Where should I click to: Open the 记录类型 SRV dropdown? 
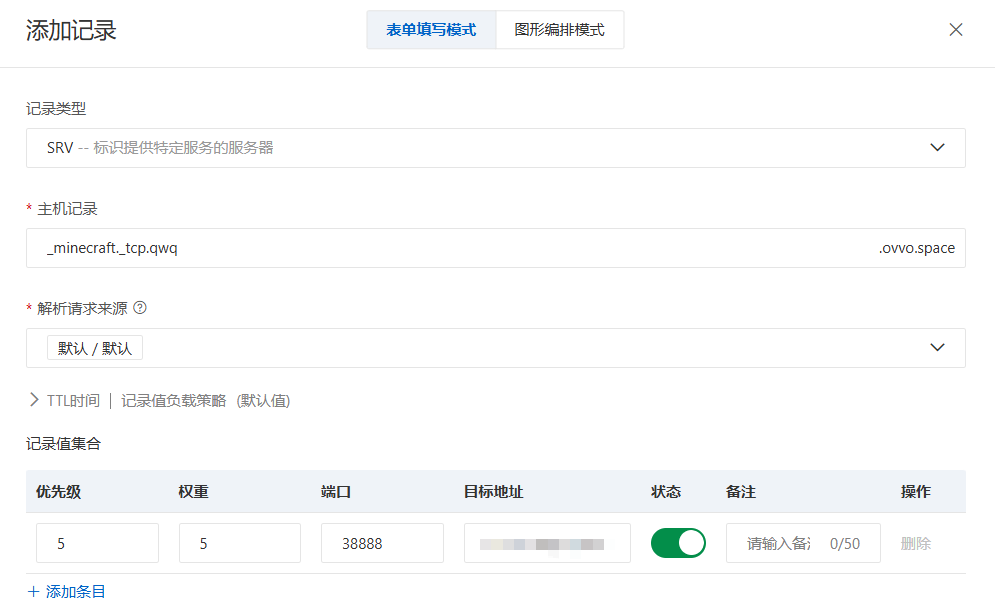pyautogui.click(x=480, y=148)
